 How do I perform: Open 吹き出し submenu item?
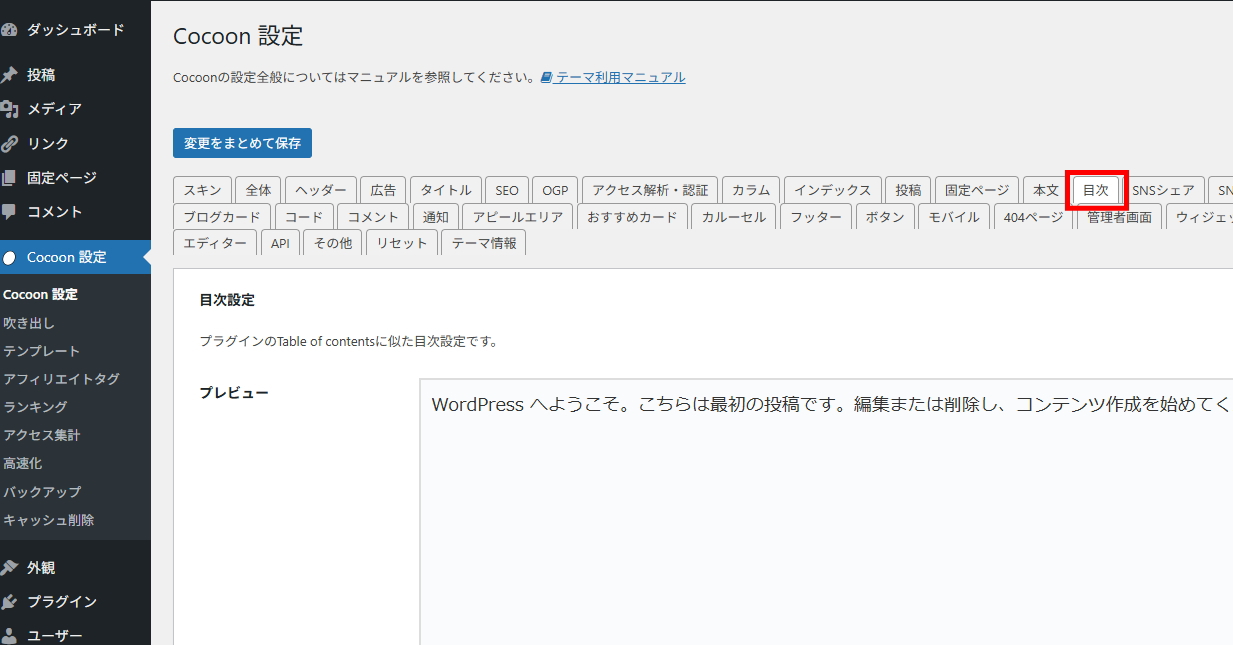[29, 323]
